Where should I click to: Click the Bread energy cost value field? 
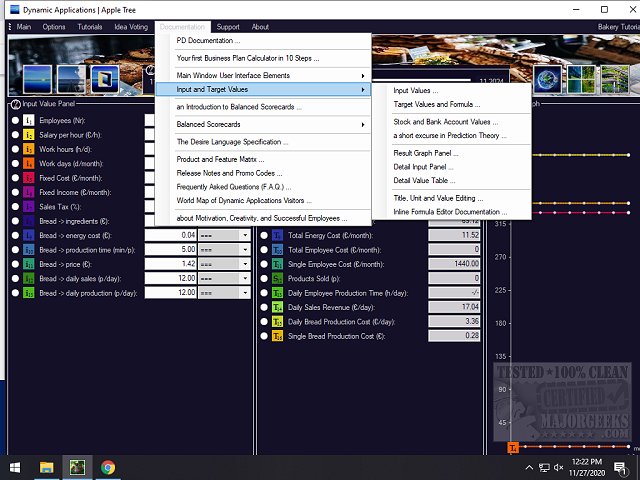[x=171, y=235]
